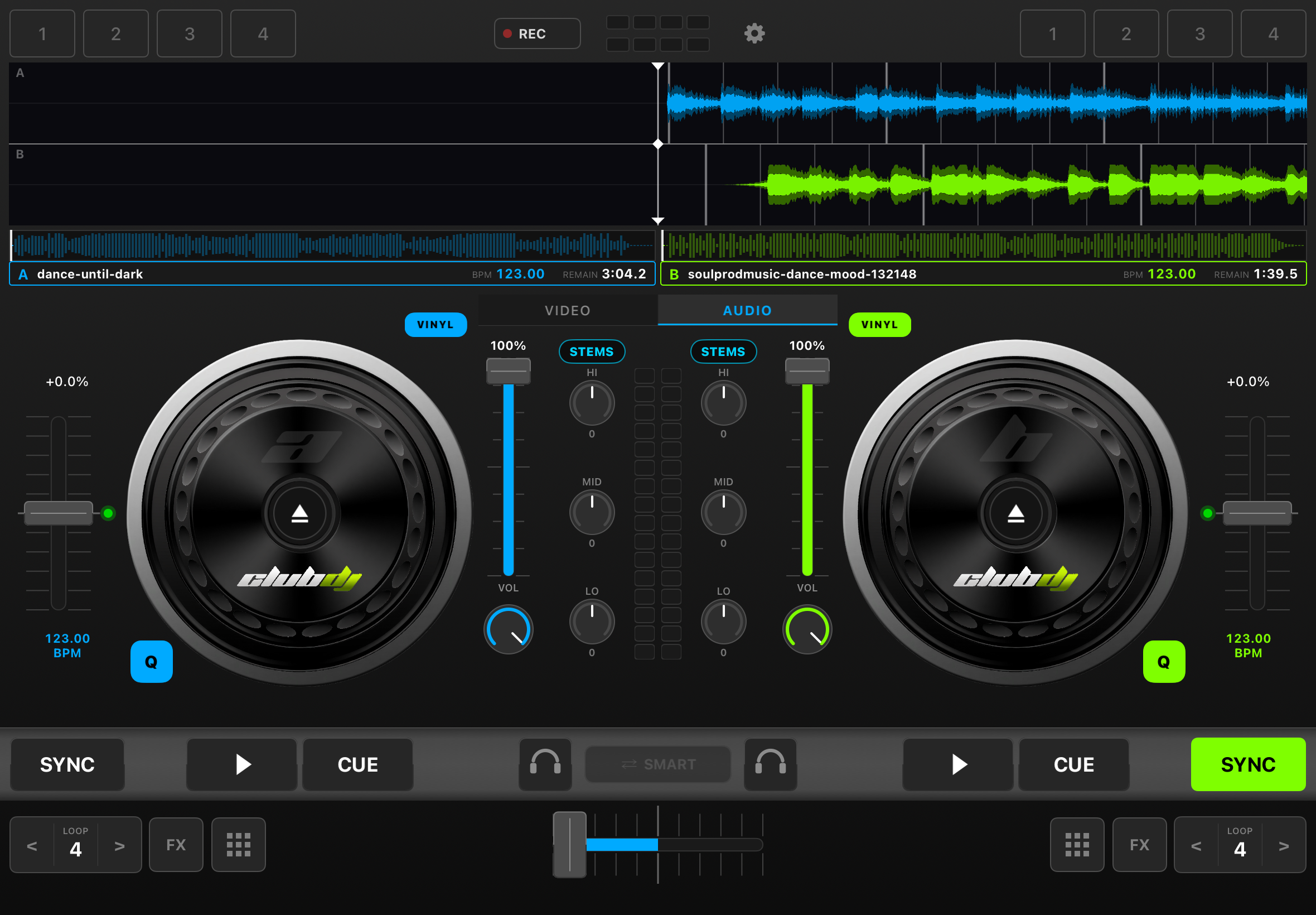Click deck A MID EQ knob
This screenshot has width=1316, height=915.
(x=592, y=512)
